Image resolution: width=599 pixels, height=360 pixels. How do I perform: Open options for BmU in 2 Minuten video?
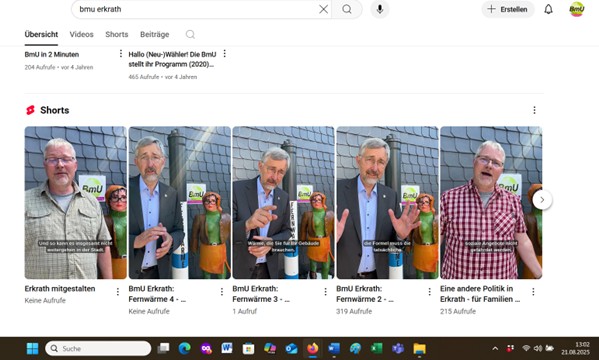pos(121,54)
